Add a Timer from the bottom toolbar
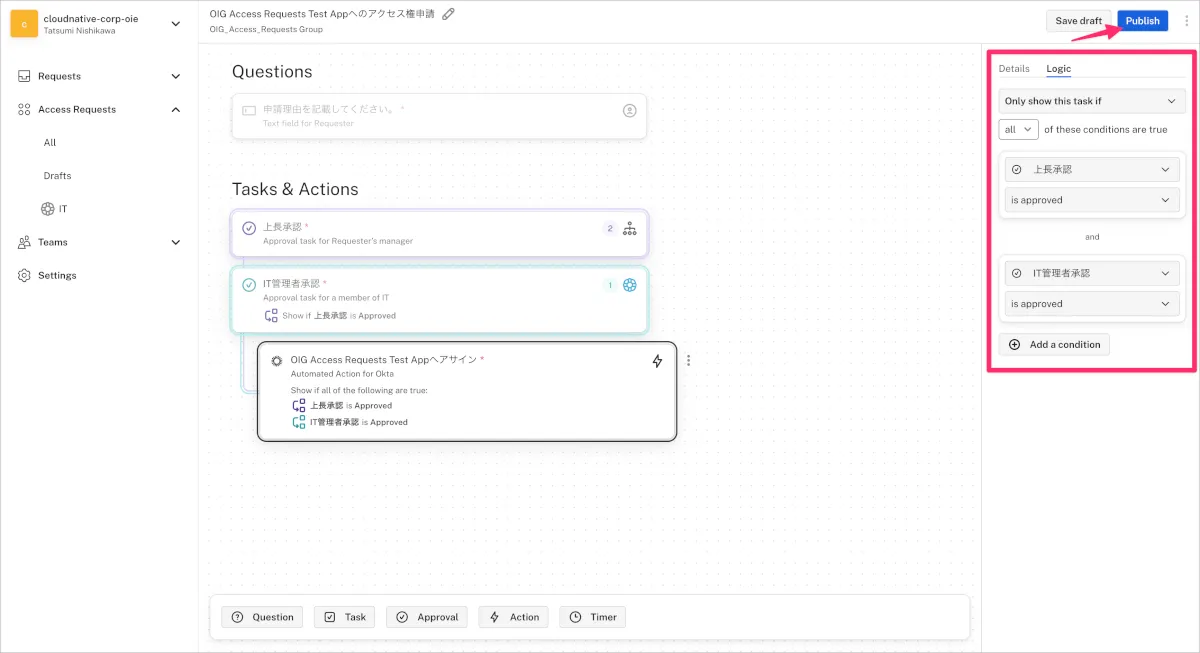This screenshot has width=1200, height=653. click(592, 617)
